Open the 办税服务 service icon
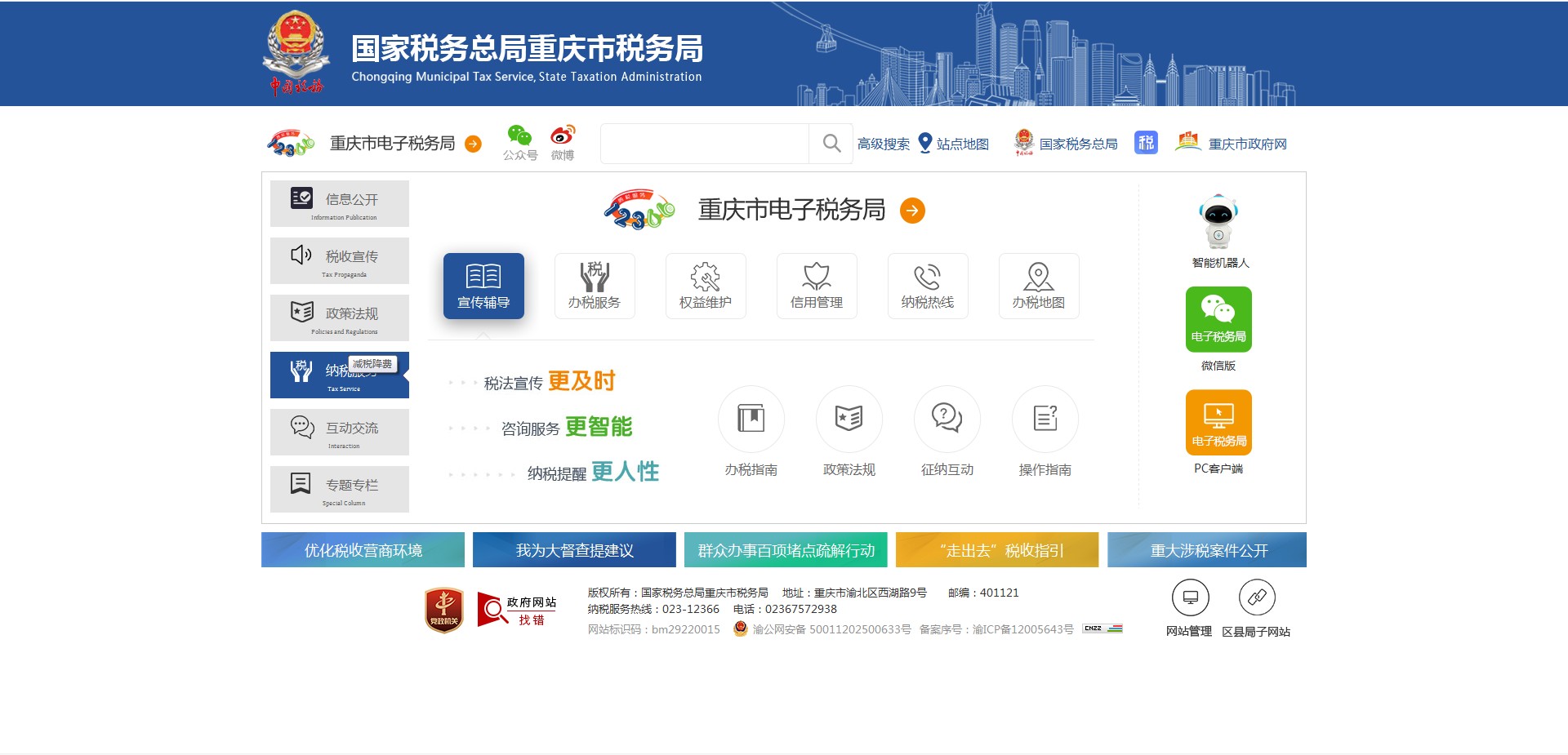1568x755 pixels. 595,286
